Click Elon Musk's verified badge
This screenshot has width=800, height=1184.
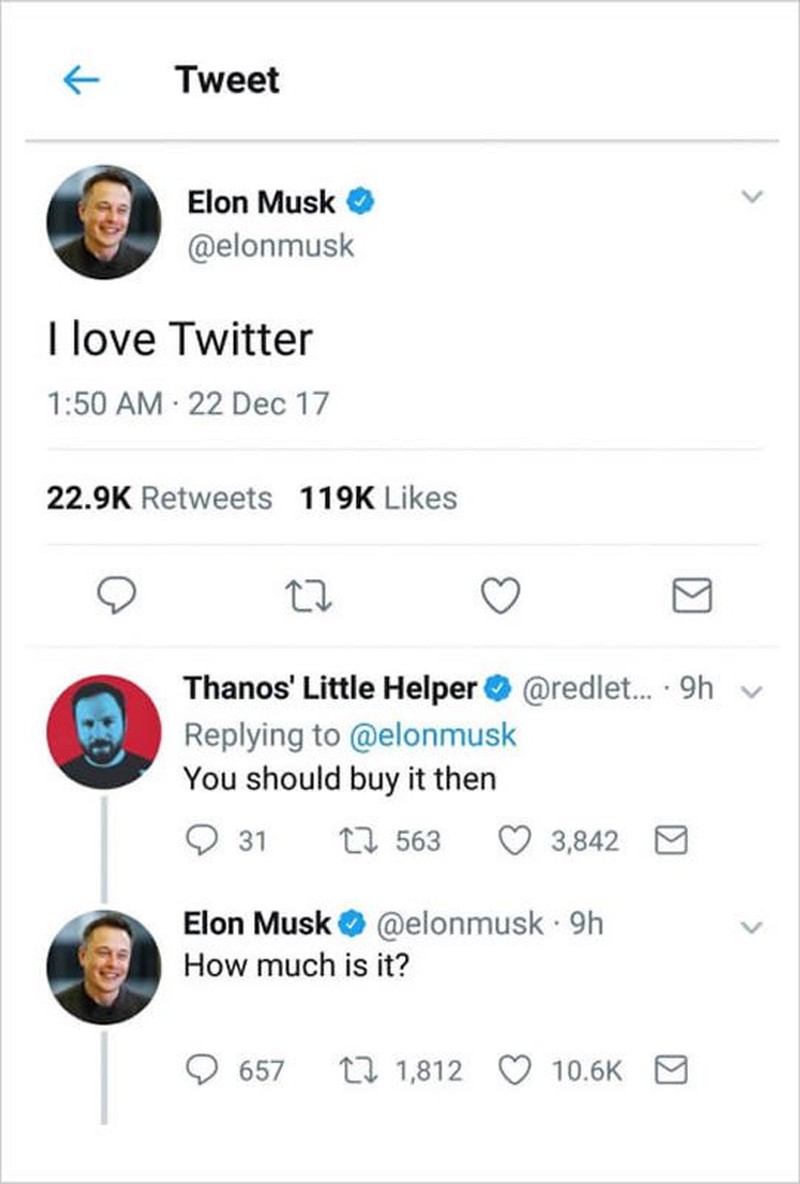[x=358, y=201]
